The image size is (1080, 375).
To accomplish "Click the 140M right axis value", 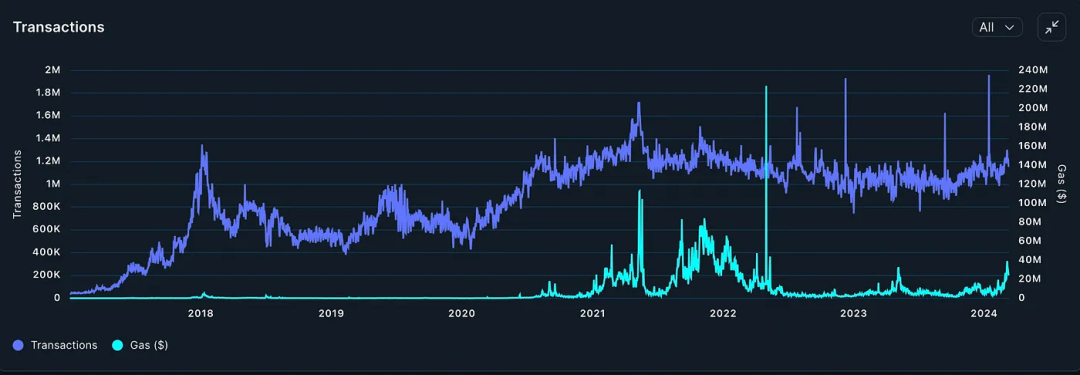I will (x=1032, y=165).
